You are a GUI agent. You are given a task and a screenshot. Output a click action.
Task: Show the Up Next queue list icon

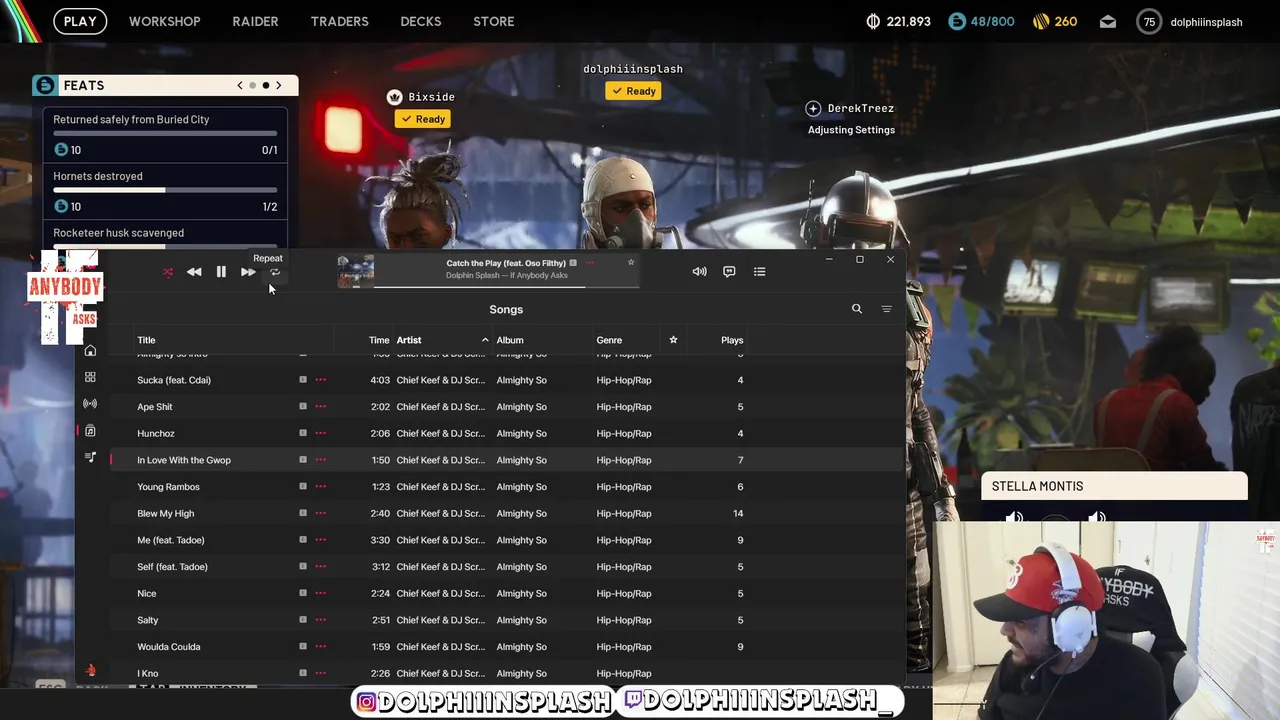(x=759, y=272)
